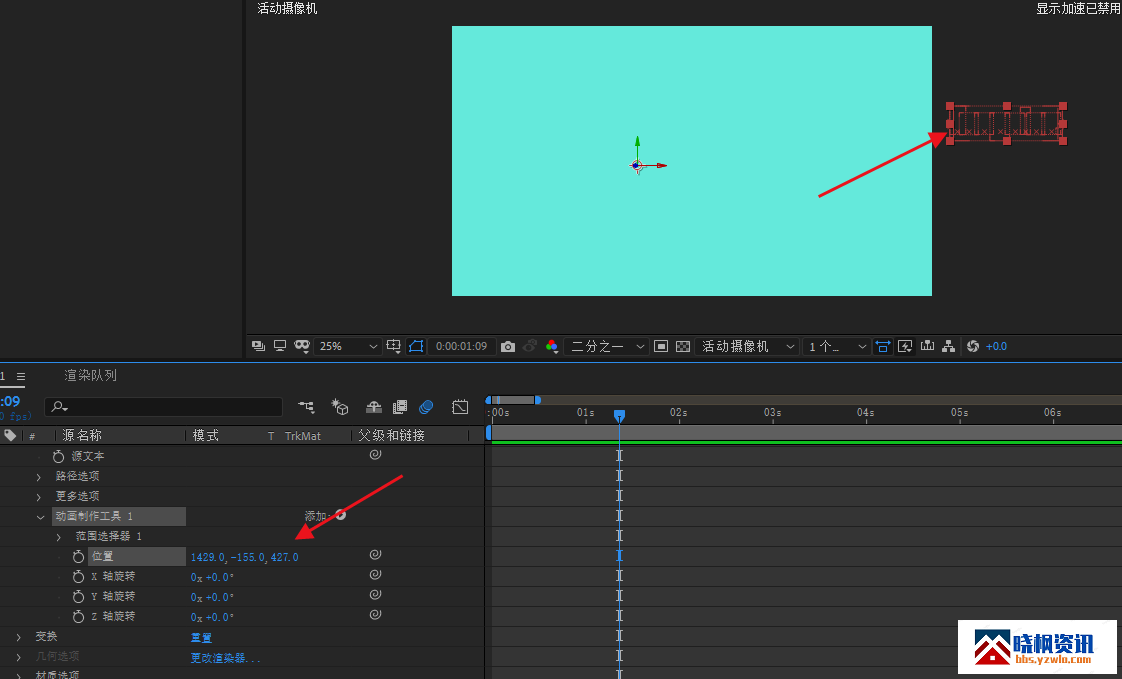
Task: Click the 0:00:01:09 current time display
Action: [x=462, y=346]
